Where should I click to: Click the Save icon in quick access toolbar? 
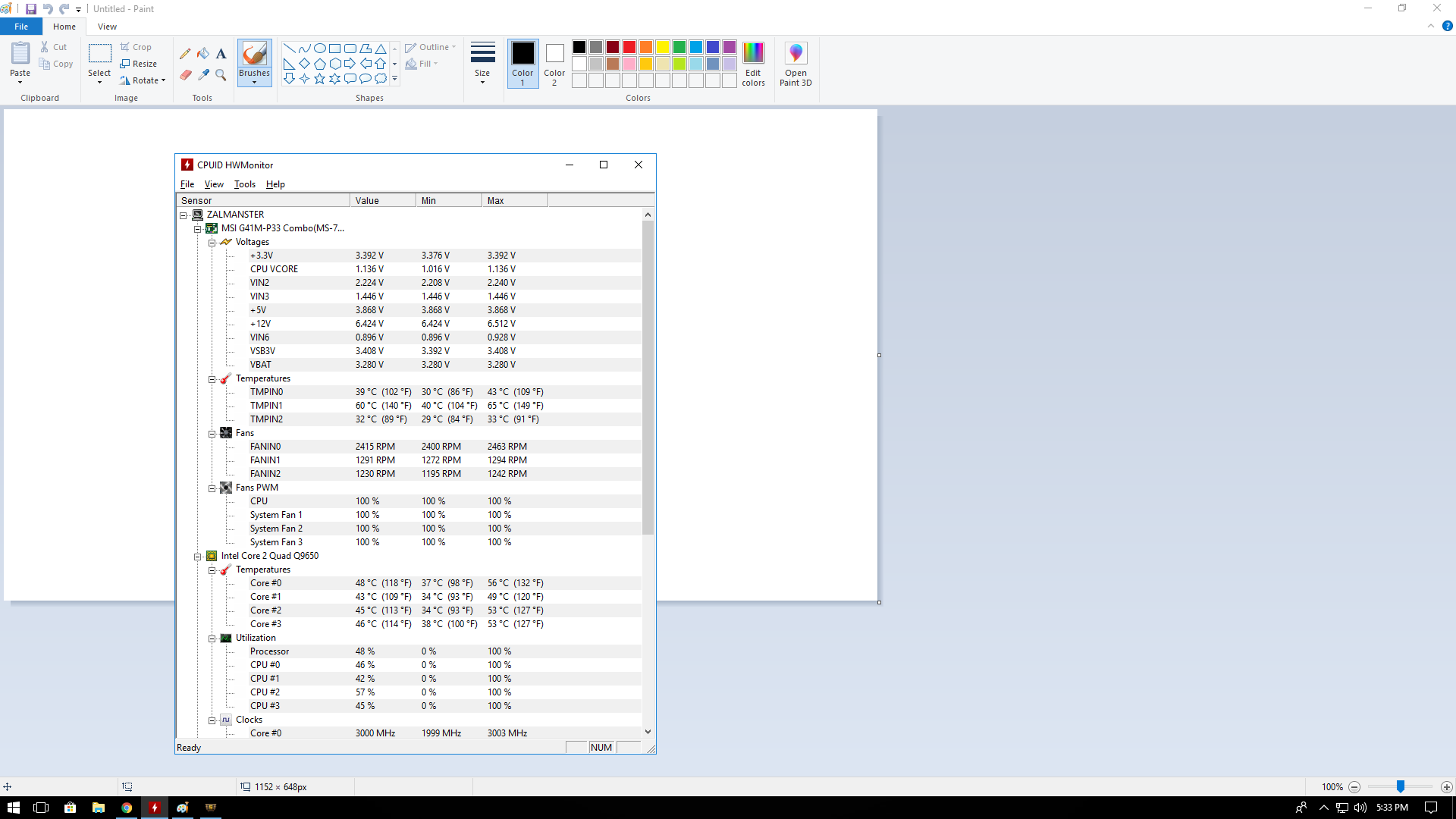(x=31, y=9)
